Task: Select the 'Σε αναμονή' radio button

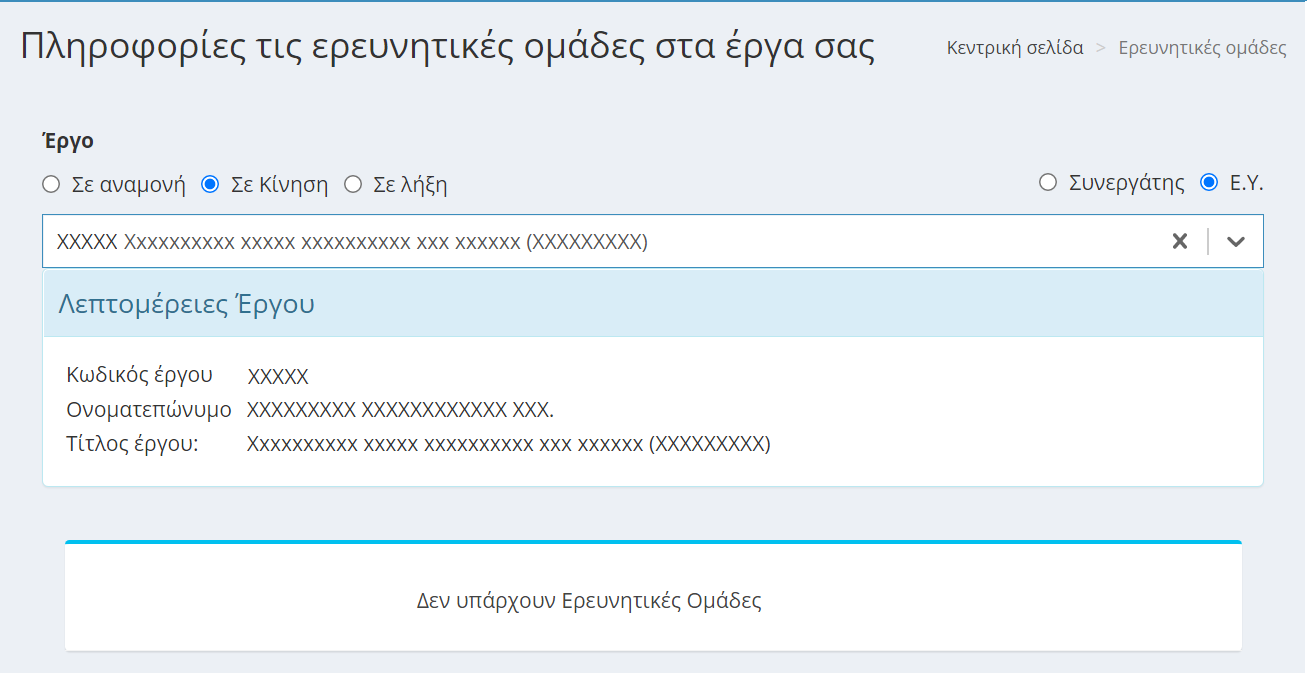Action: coord(50,184)
